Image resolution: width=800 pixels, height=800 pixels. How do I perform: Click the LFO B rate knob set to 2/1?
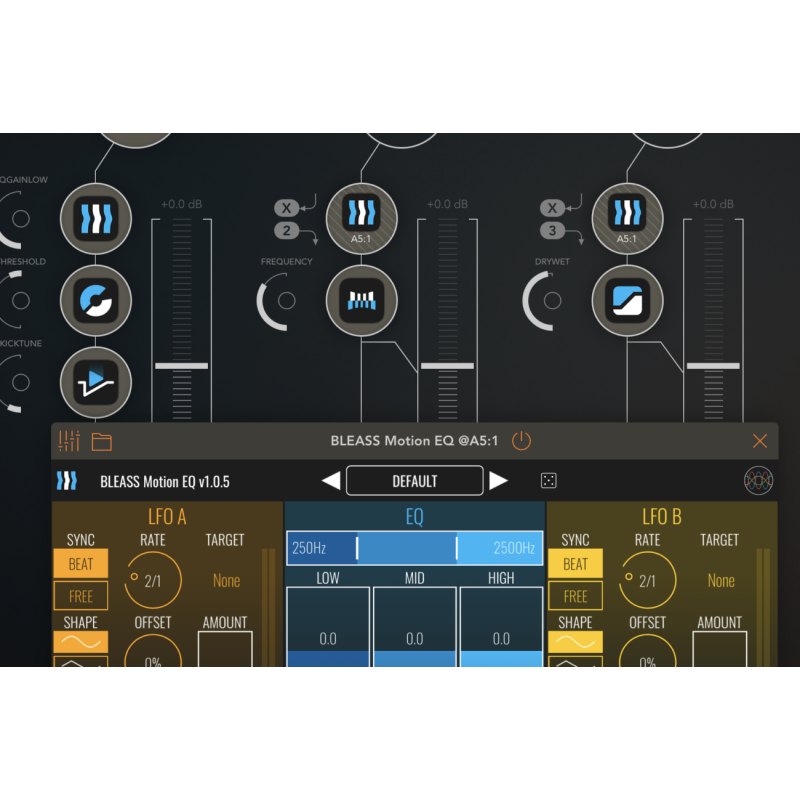point(647,580)
